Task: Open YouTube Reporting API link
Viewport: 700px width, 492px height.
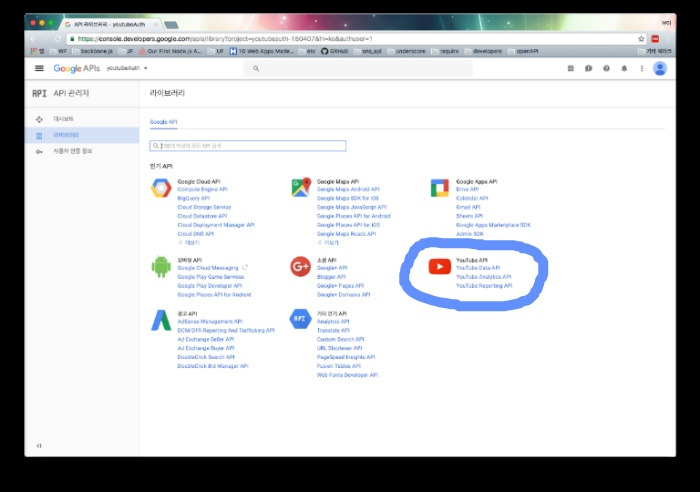Action: coord(484,286)
